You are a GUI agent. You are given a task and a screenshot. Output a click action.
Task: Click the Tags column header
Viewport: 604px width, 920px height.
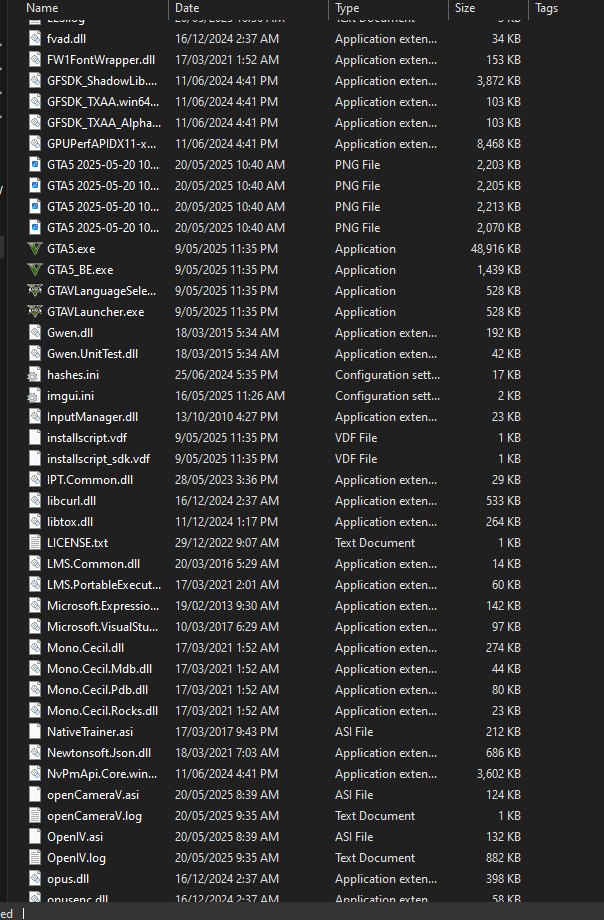(x=546, y=8)
